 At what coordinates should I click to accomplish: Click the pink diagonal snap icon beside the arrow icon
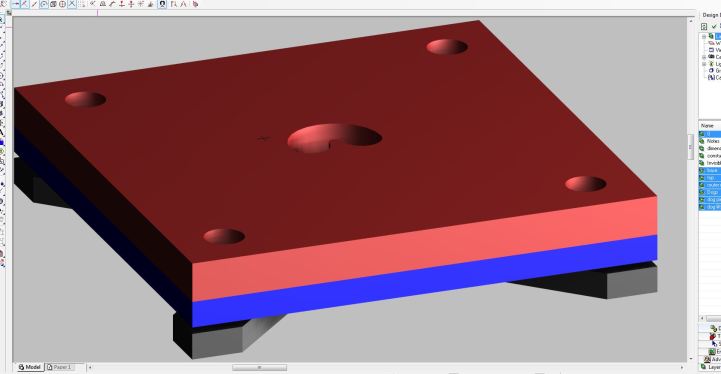coord(25,4)
